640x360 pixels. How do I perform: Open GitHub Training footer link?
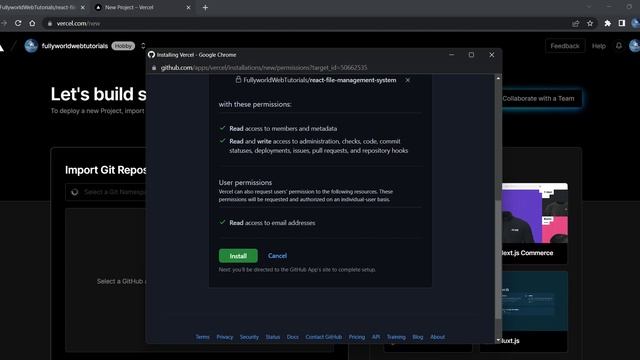(396, 337)
